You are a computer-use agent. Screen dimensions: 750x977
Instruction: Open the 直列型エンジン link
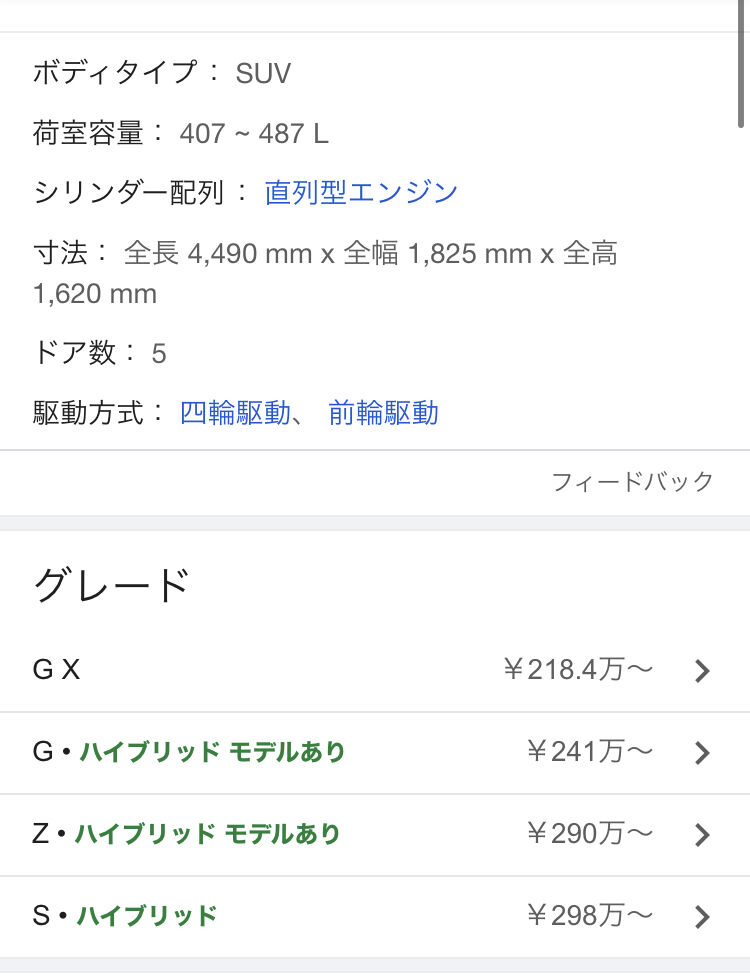(x=361, y=193)
